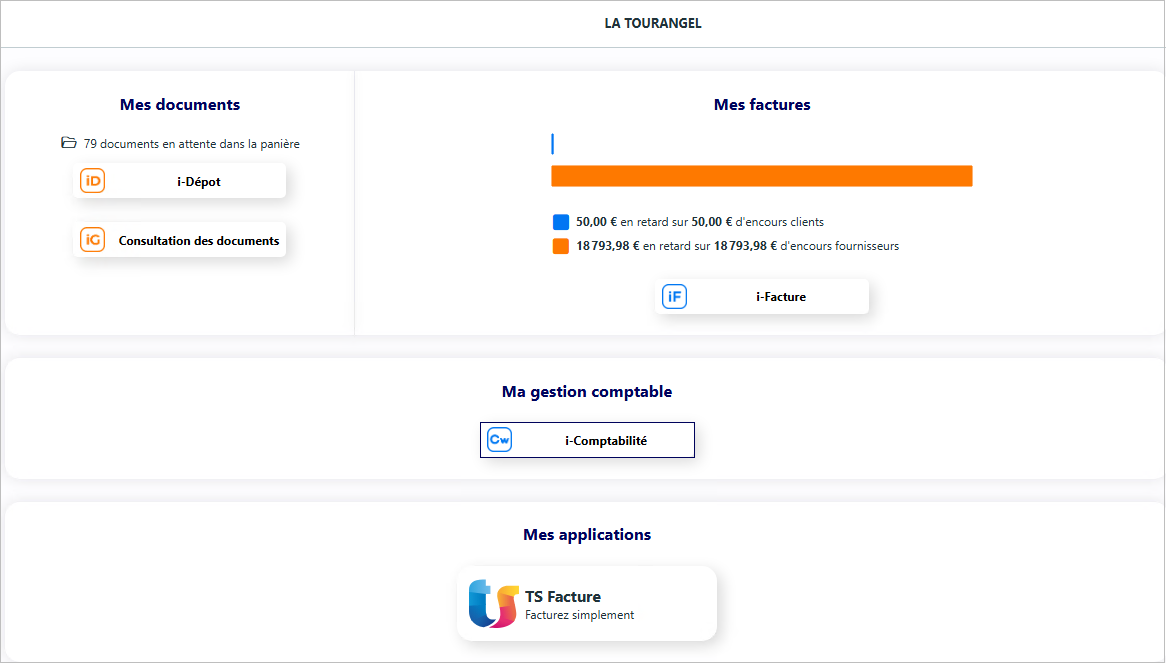
Task: Click the blue clients legend square
Action: point(561,222)
